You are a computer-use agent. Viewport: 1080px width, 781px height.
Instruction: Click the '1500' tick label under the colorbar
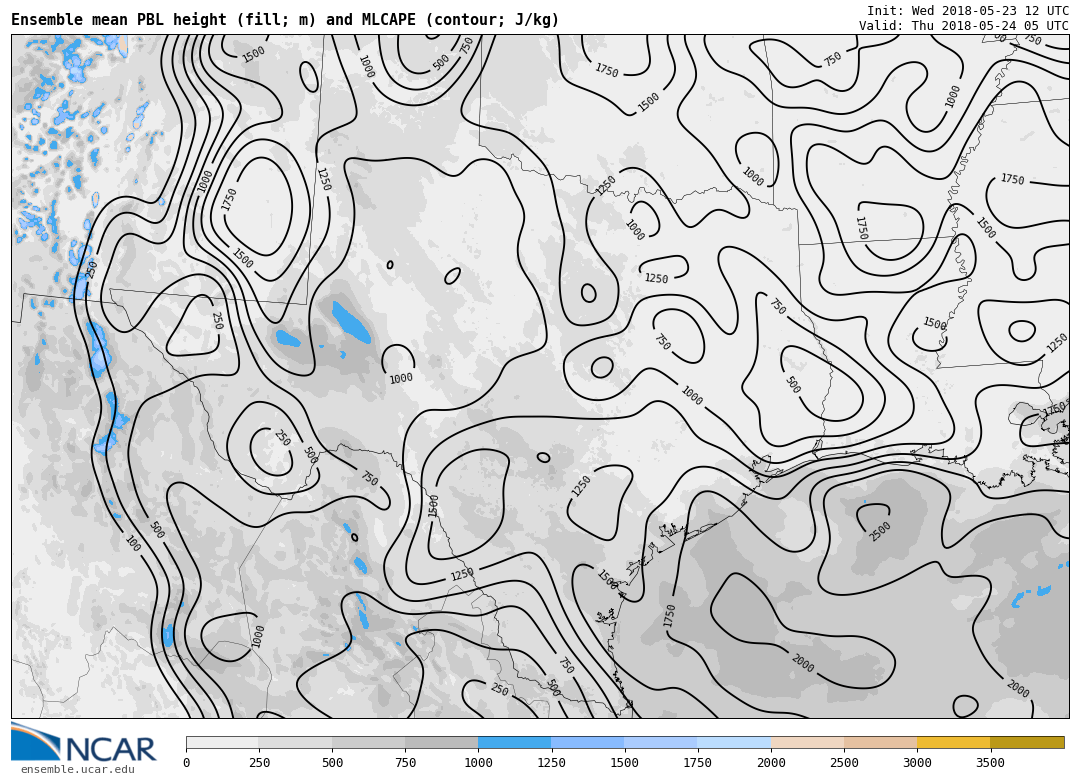625,762
